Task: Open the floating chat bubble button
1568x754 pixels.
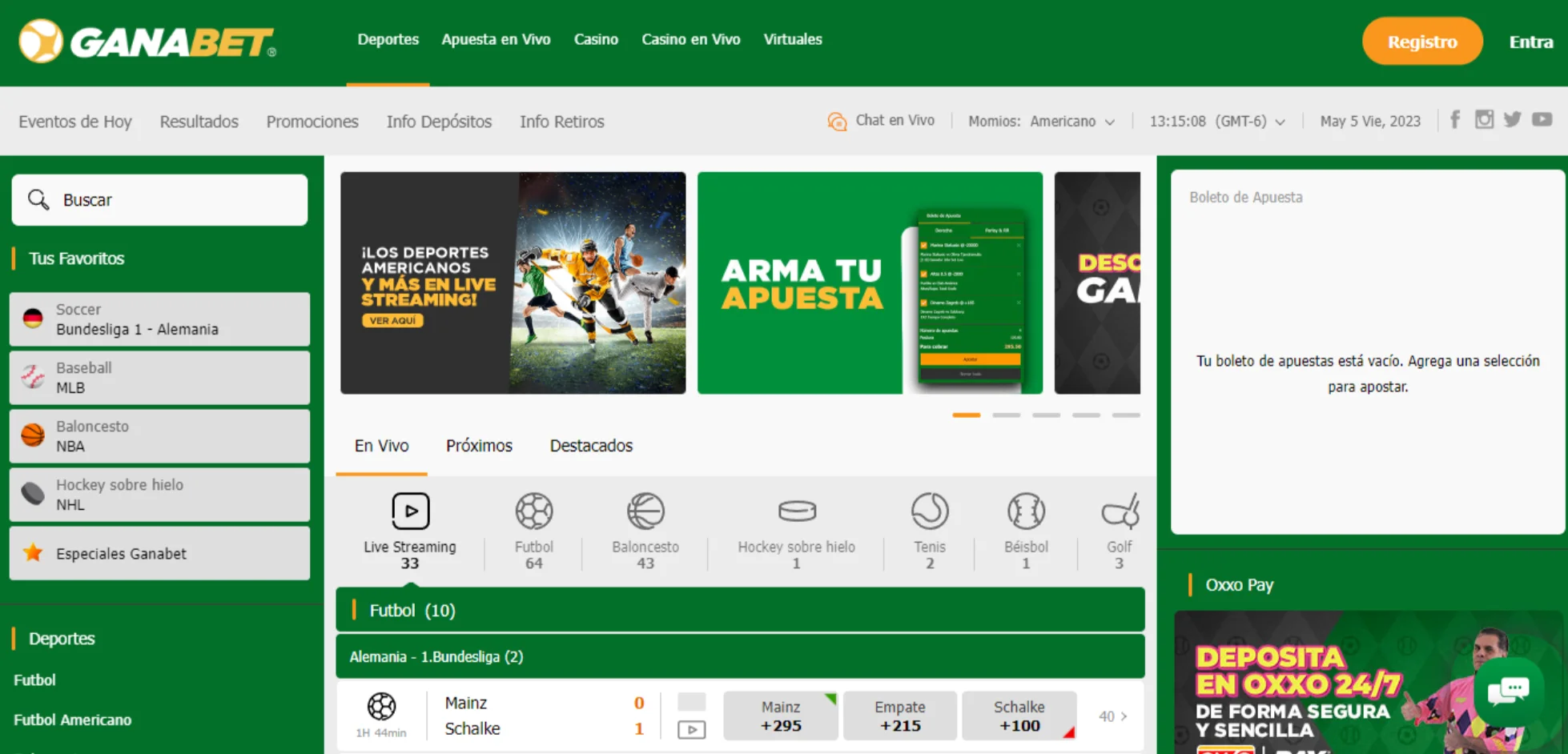Action: 1509,690
